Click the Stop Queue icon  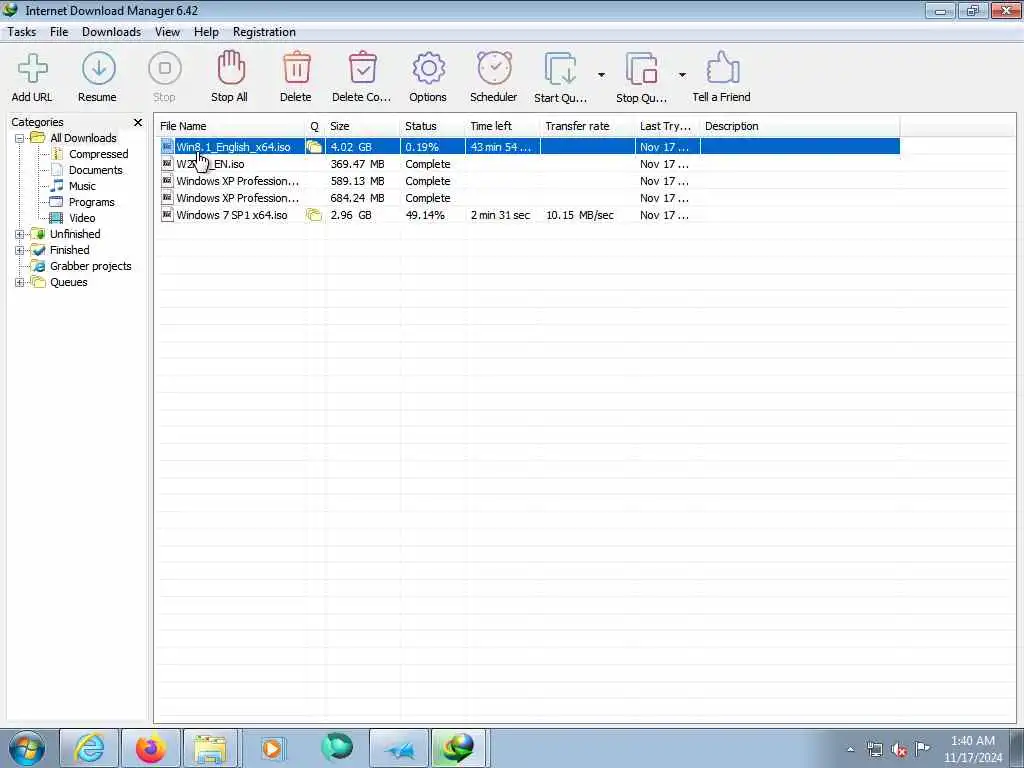tap(642, 69)
